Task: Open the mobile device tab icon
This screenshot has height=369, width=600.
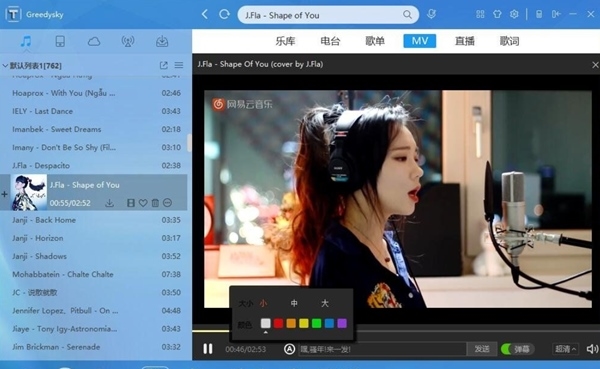Action: coord(60,41)
